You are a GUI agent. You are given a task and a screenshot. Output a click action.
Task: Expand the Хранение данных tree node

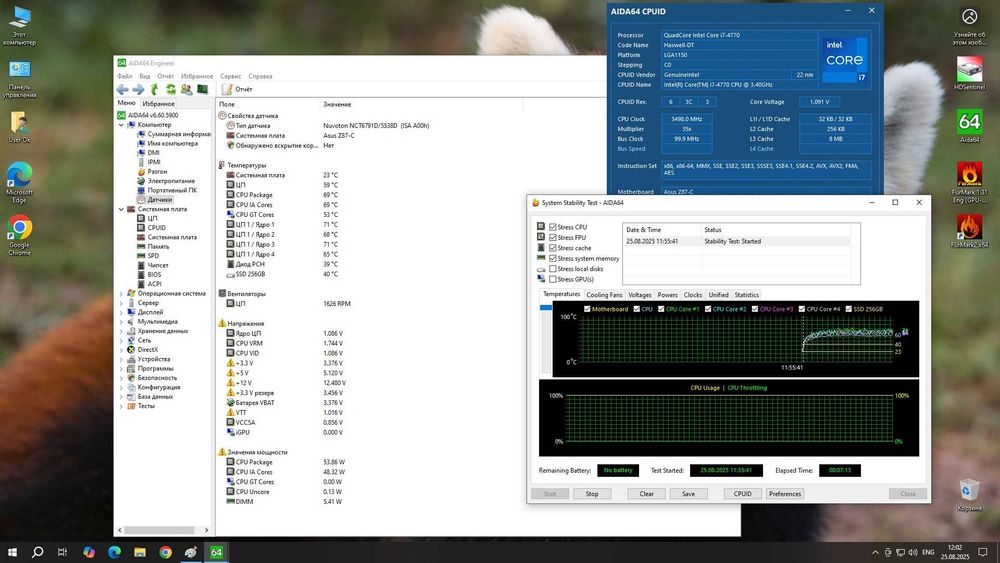121,331
